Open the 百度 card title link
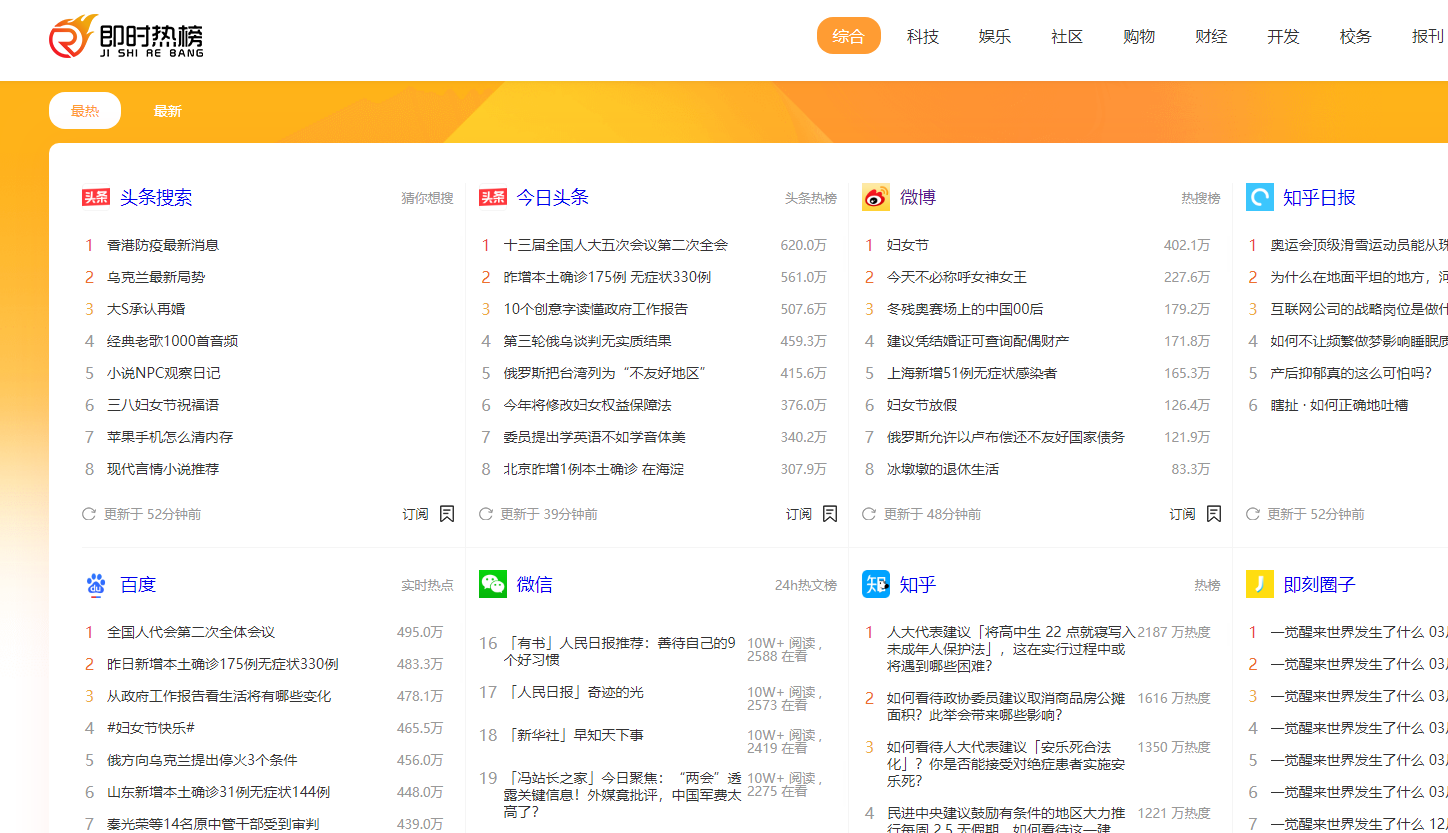1448x833 pixels. coord(138,585)
